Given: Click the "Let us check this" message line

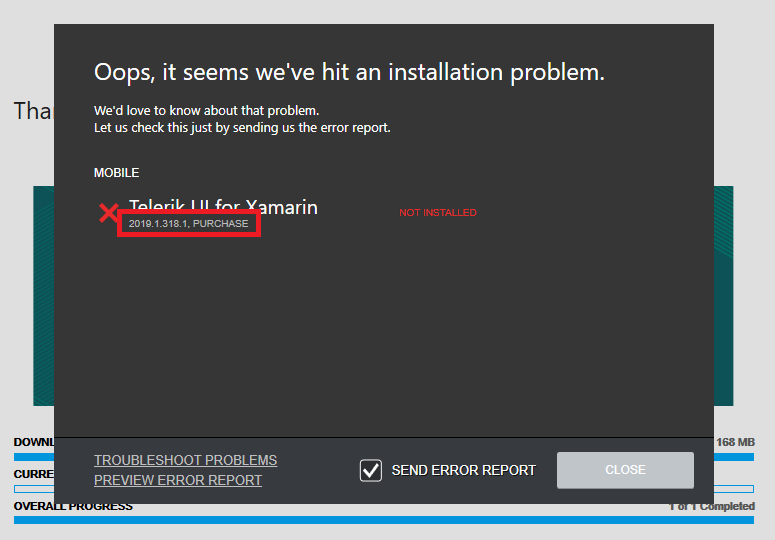Looking at the screenshot, I should tap(242, 127).
